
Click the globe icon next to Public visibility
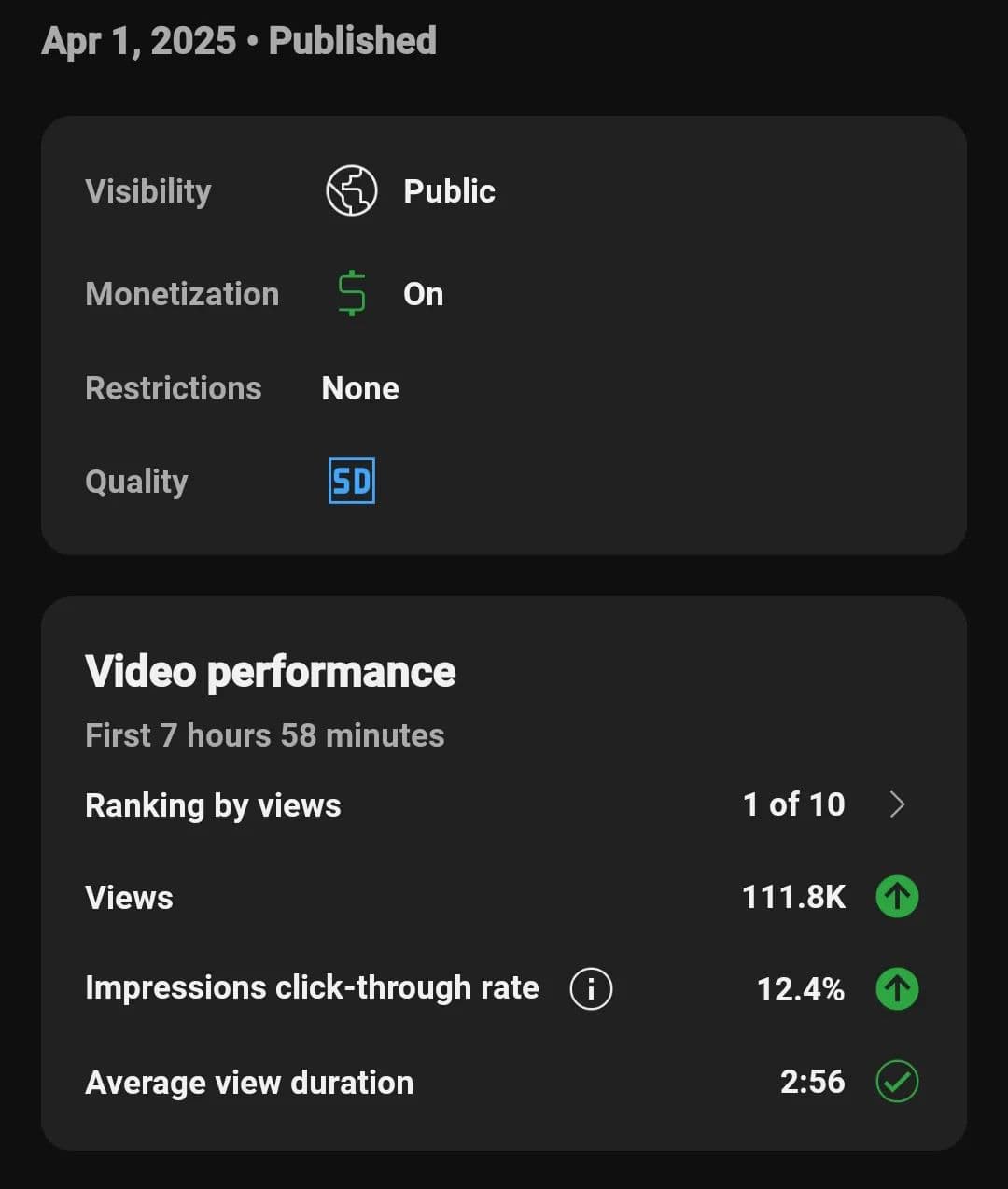(351, 190)
